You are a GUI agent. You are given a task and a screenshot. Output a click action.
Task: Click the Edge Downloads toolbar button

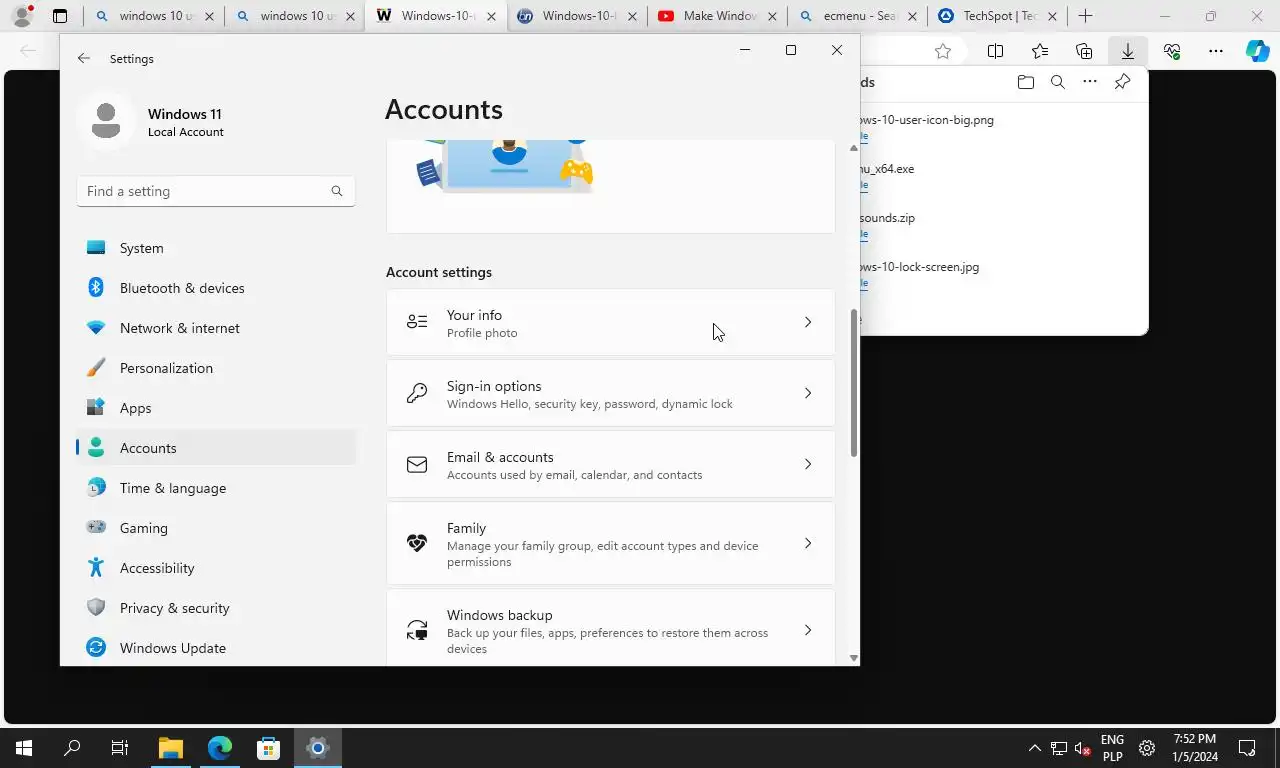(x=1127, y=51)
